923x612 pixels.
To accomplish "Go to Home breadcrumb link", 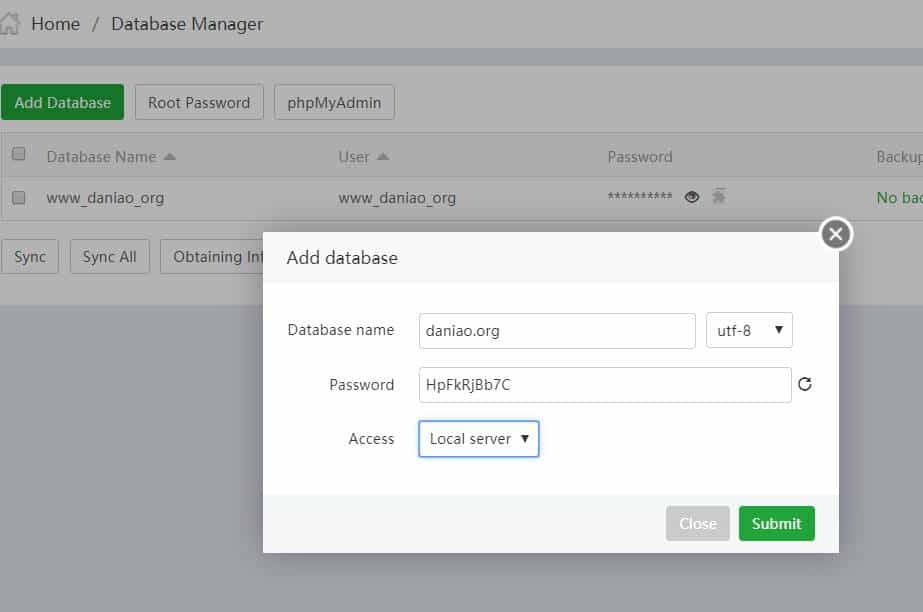I will [x=55, y=24].
